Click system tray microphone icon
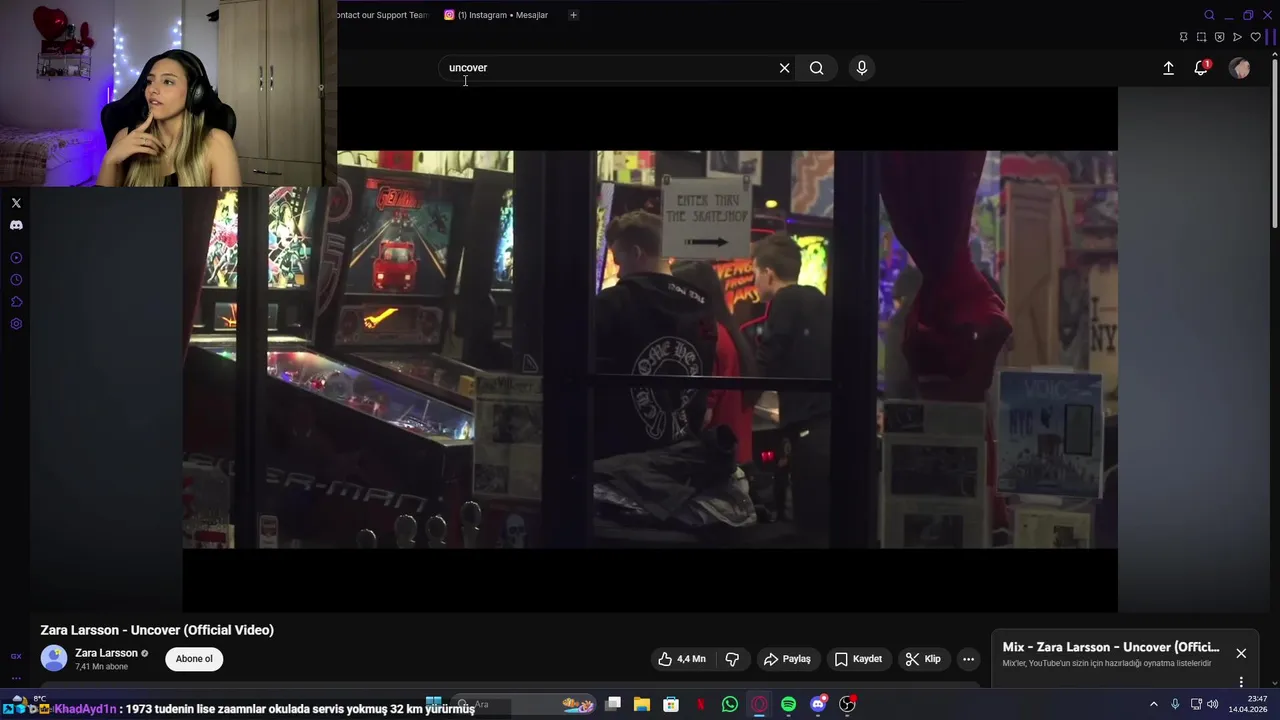This screenshot has width=1280, height=720. 1175,705
